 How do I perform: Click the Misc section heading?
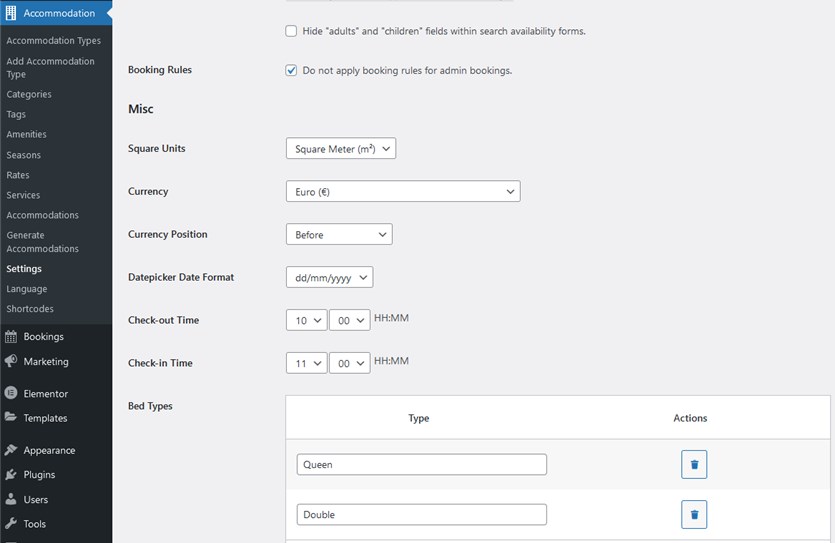(141, 109)
